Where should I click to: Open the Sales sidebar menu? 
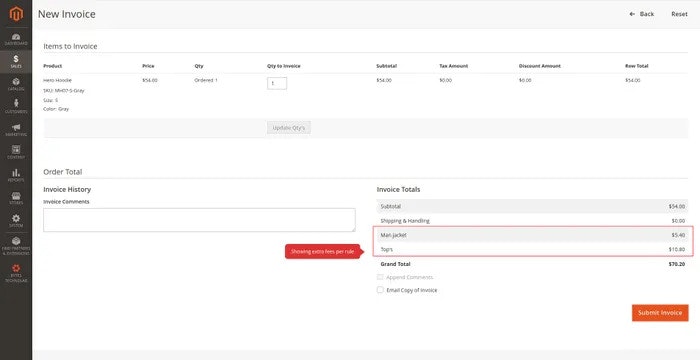pos(16,62)
